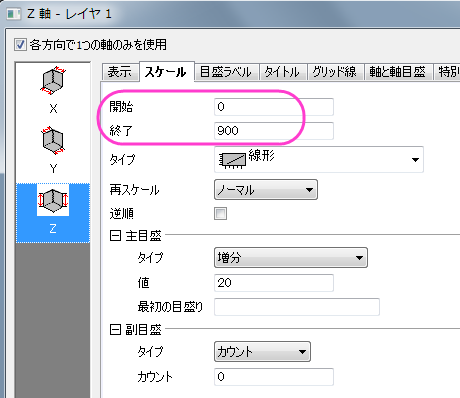This screenshot has width=460, height=398.
Task: Open the タイプ 線形 dropdown
Action: click(319, 159)
